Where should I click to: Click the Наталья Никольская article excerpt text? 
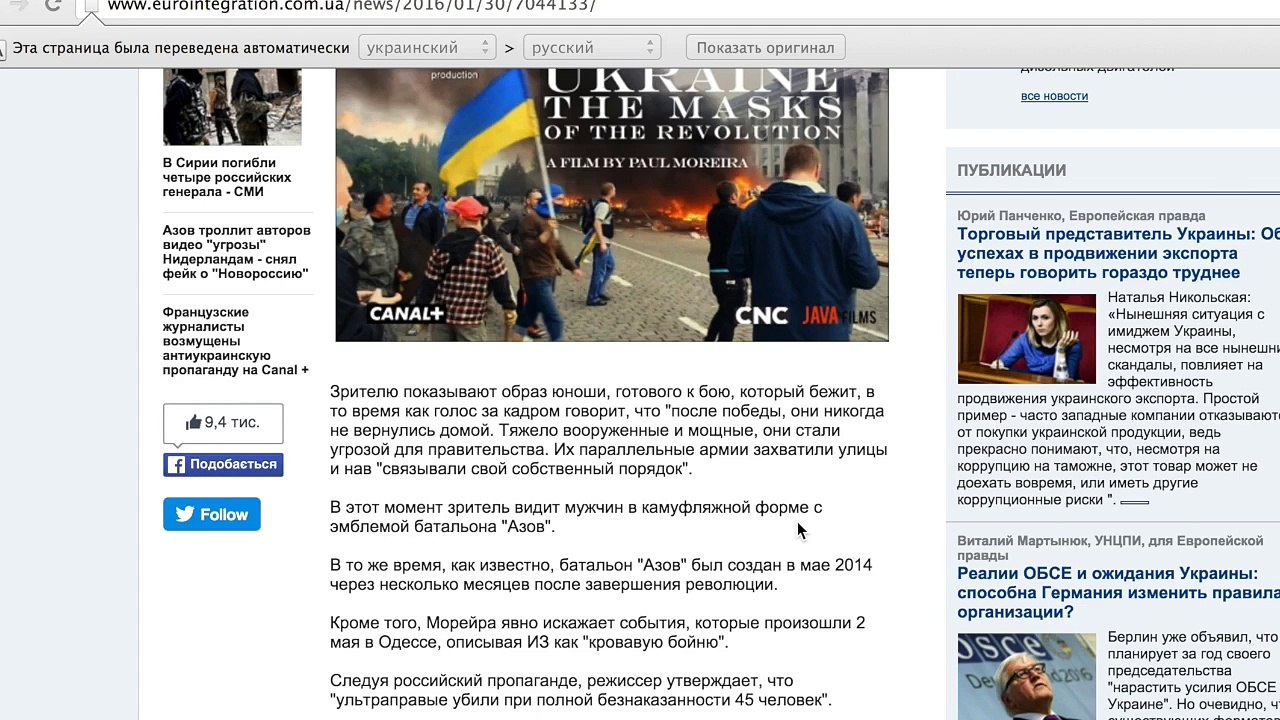point(1118,399)
